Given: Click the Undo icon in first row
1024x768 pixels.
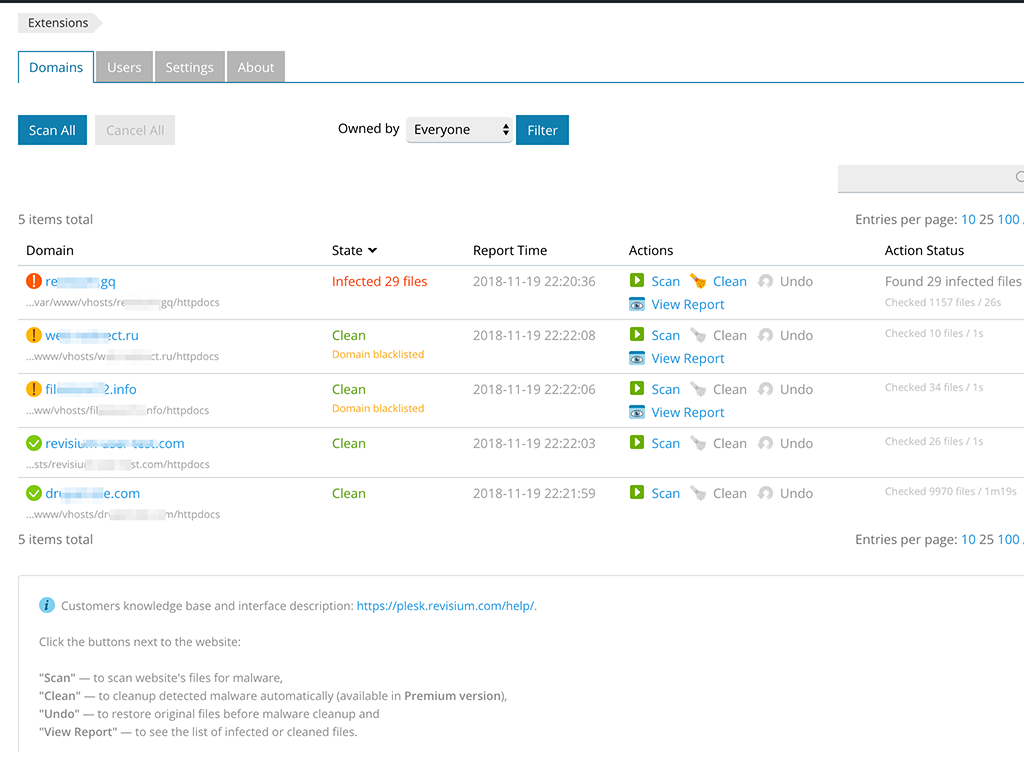Looking at the screenshot, I should point(766,281).
